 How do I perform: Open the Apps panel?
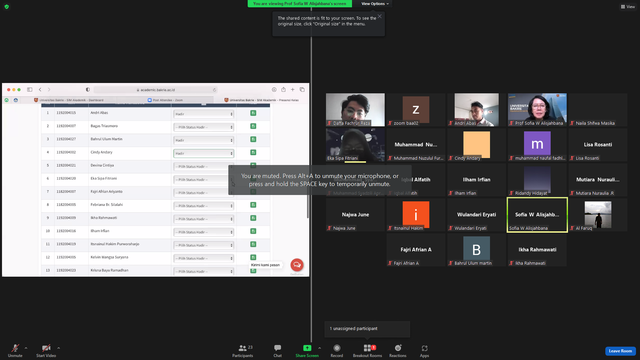[424, 350]
